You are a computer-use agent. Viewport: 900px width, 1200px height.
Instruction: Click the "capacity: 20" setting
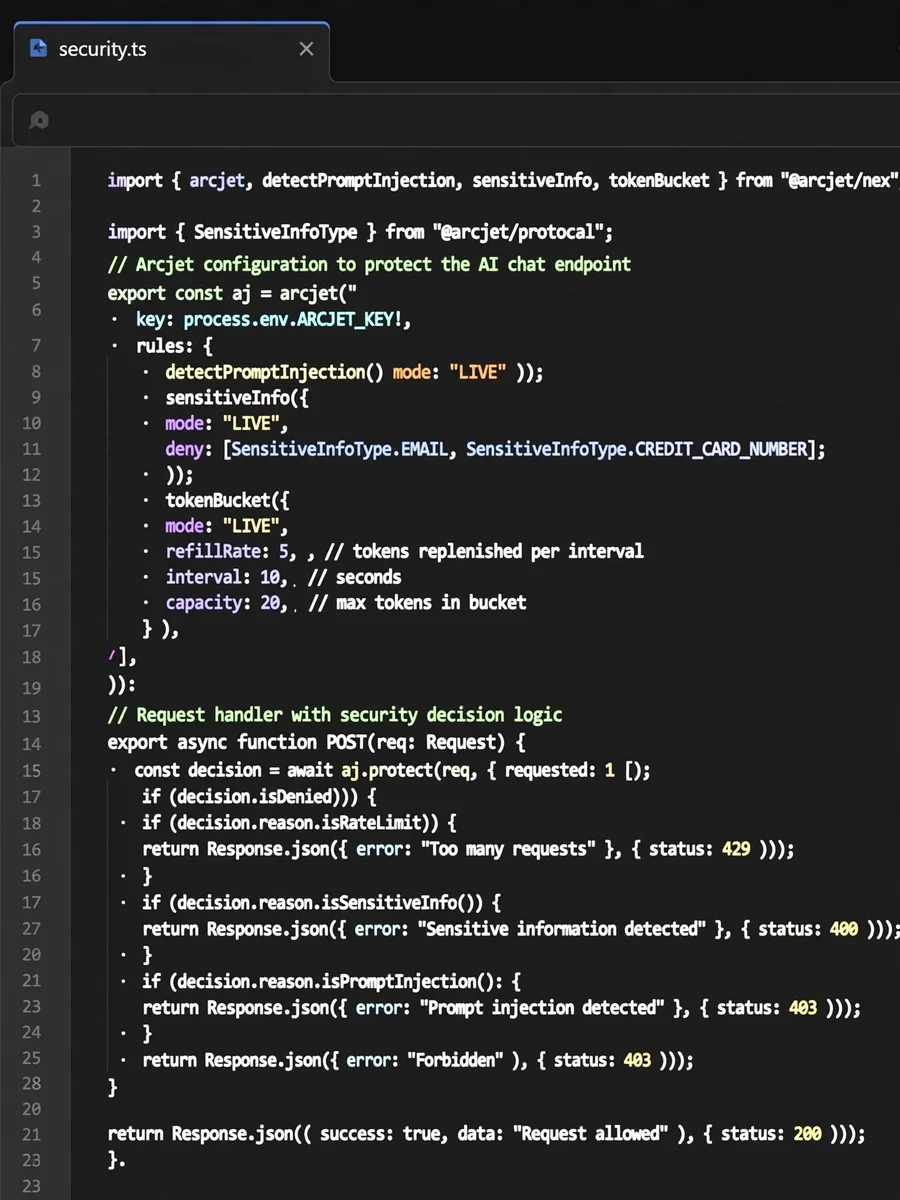(225, 602)
